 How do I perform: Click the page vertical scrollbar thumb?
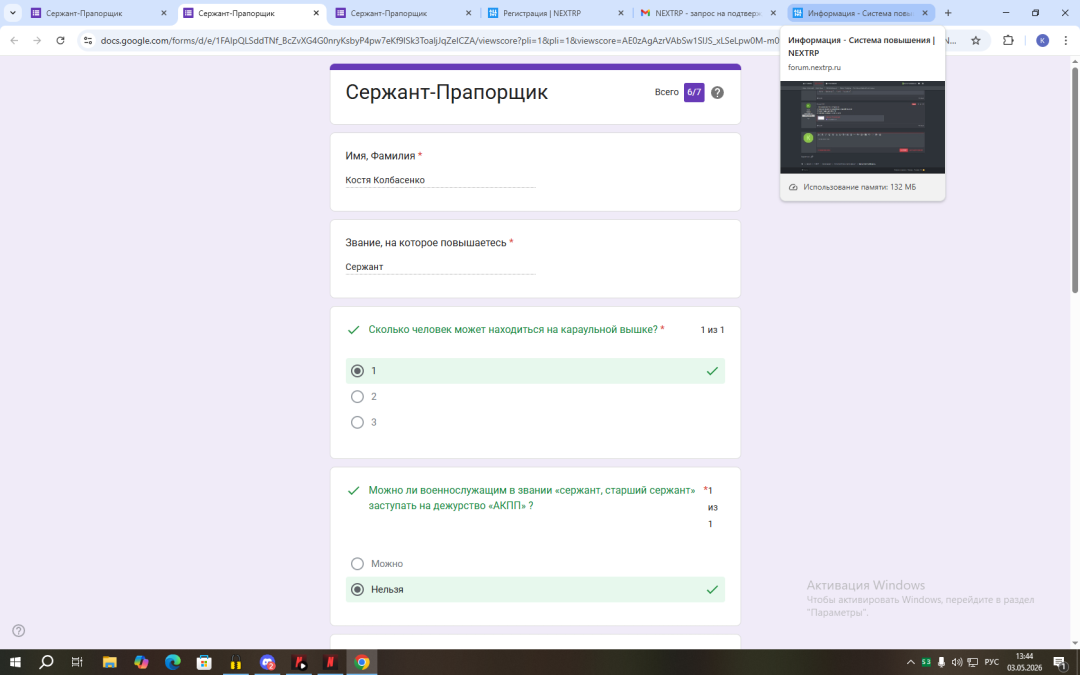point(1074,179)
